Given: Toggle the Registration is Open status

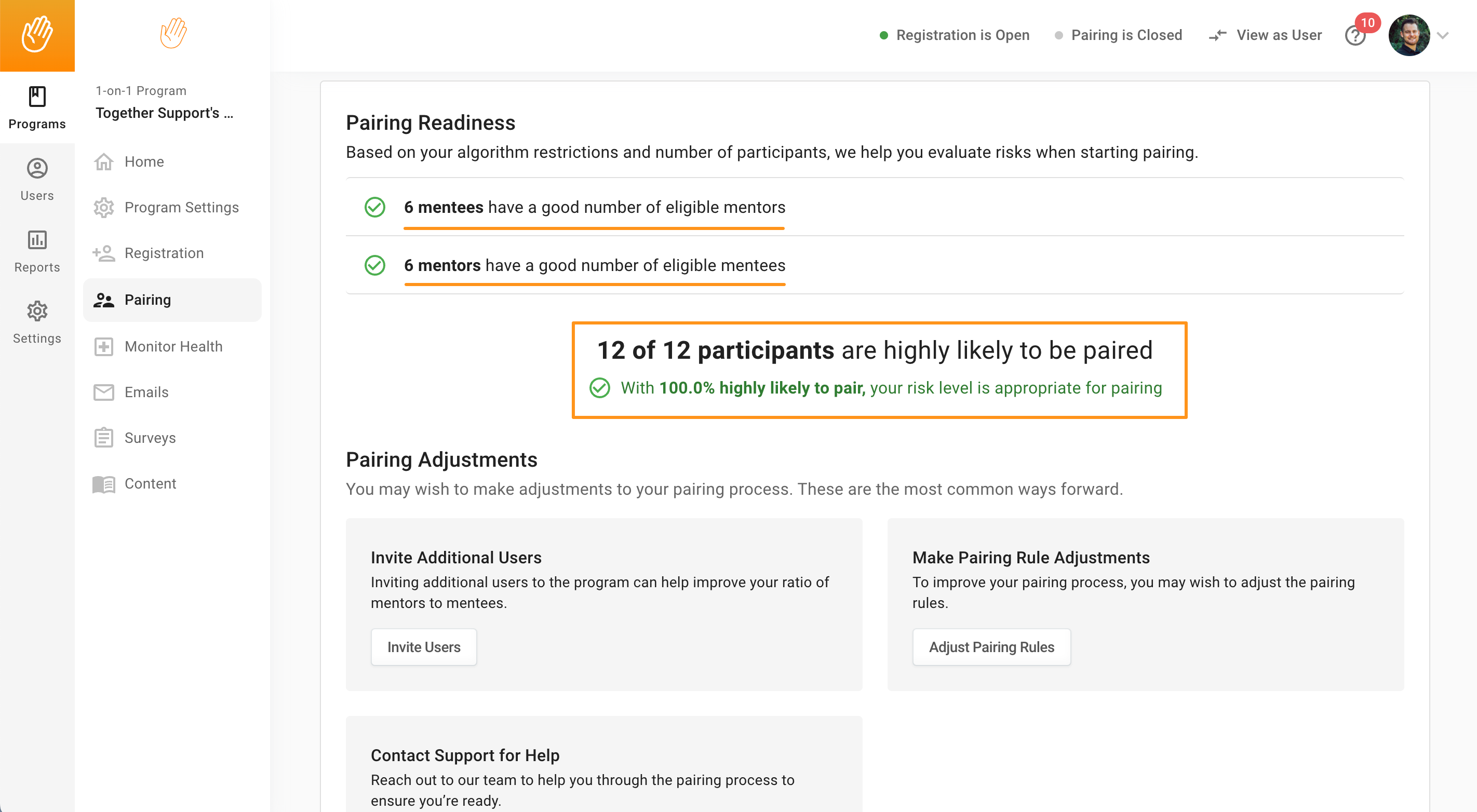Looking at the screenshot, I should coord(955,35).
